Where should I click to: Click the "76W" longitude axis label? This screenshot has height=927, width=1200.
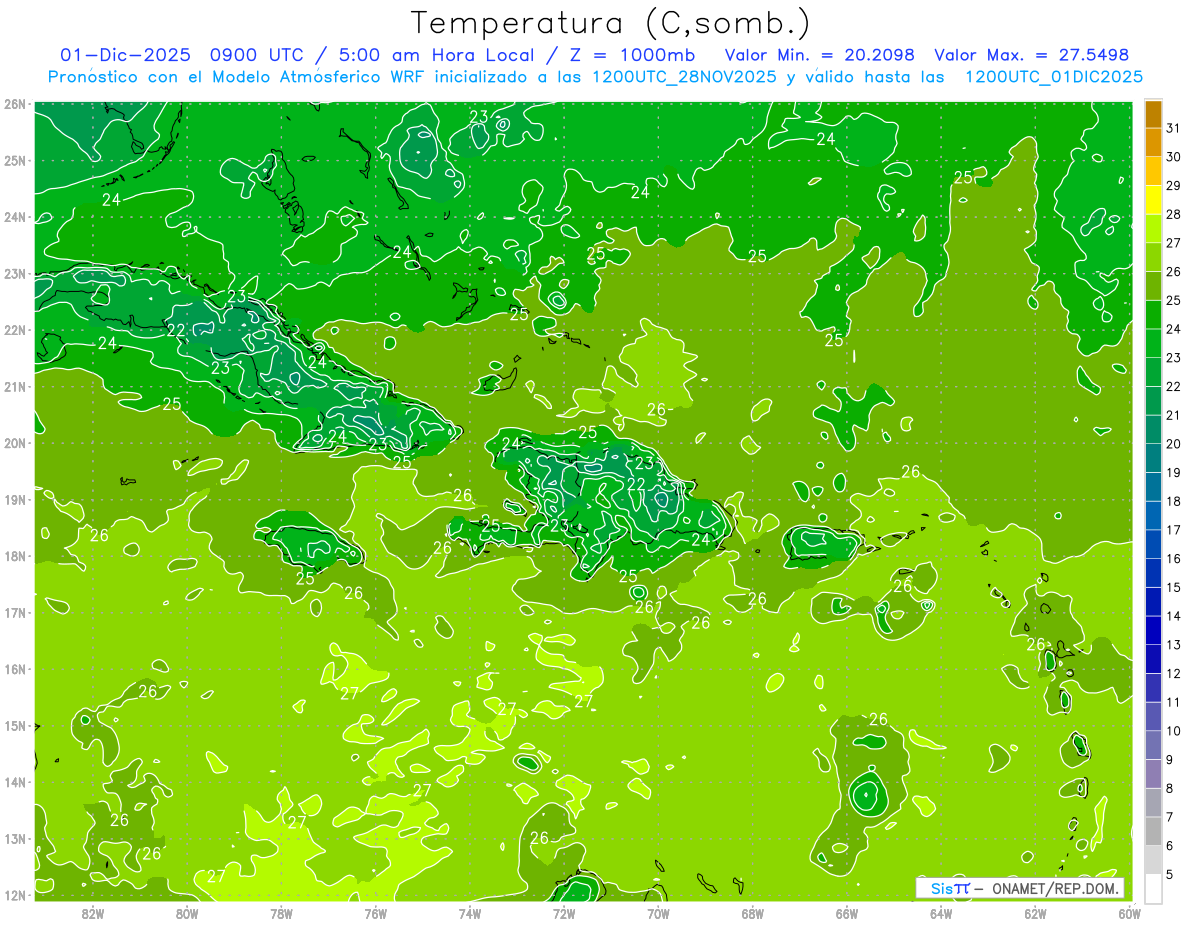pyautogui.click(x=376, y=913)
